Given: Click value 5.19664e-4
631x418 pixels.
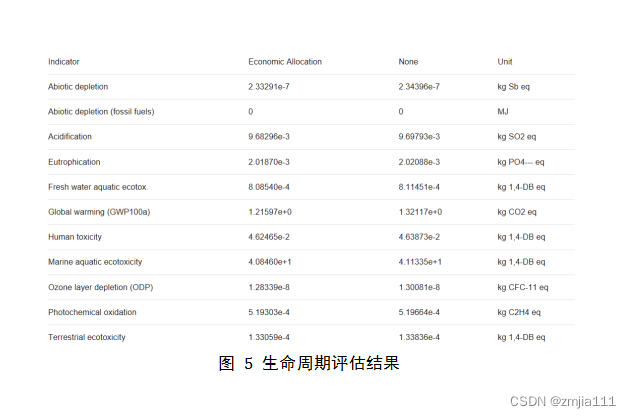Looking at the screenshot, I should 419,312.
